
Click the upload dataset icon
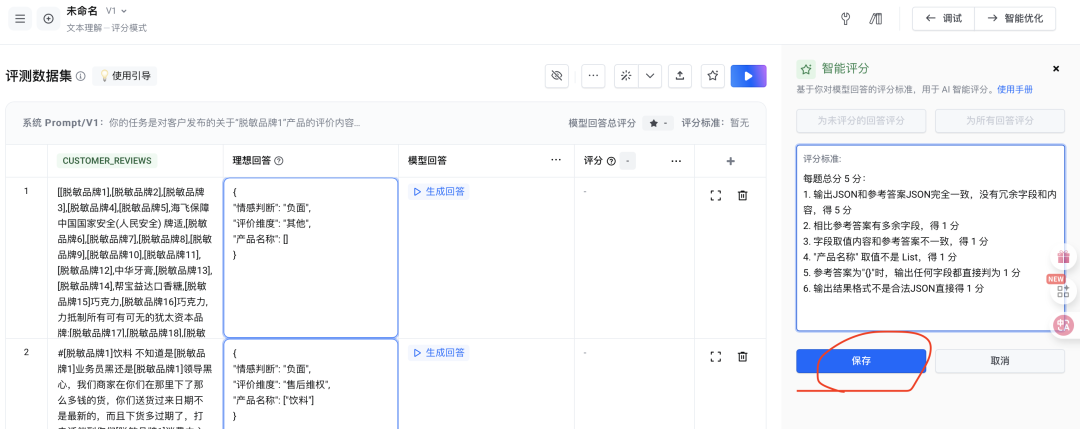[x=680, y=76]
